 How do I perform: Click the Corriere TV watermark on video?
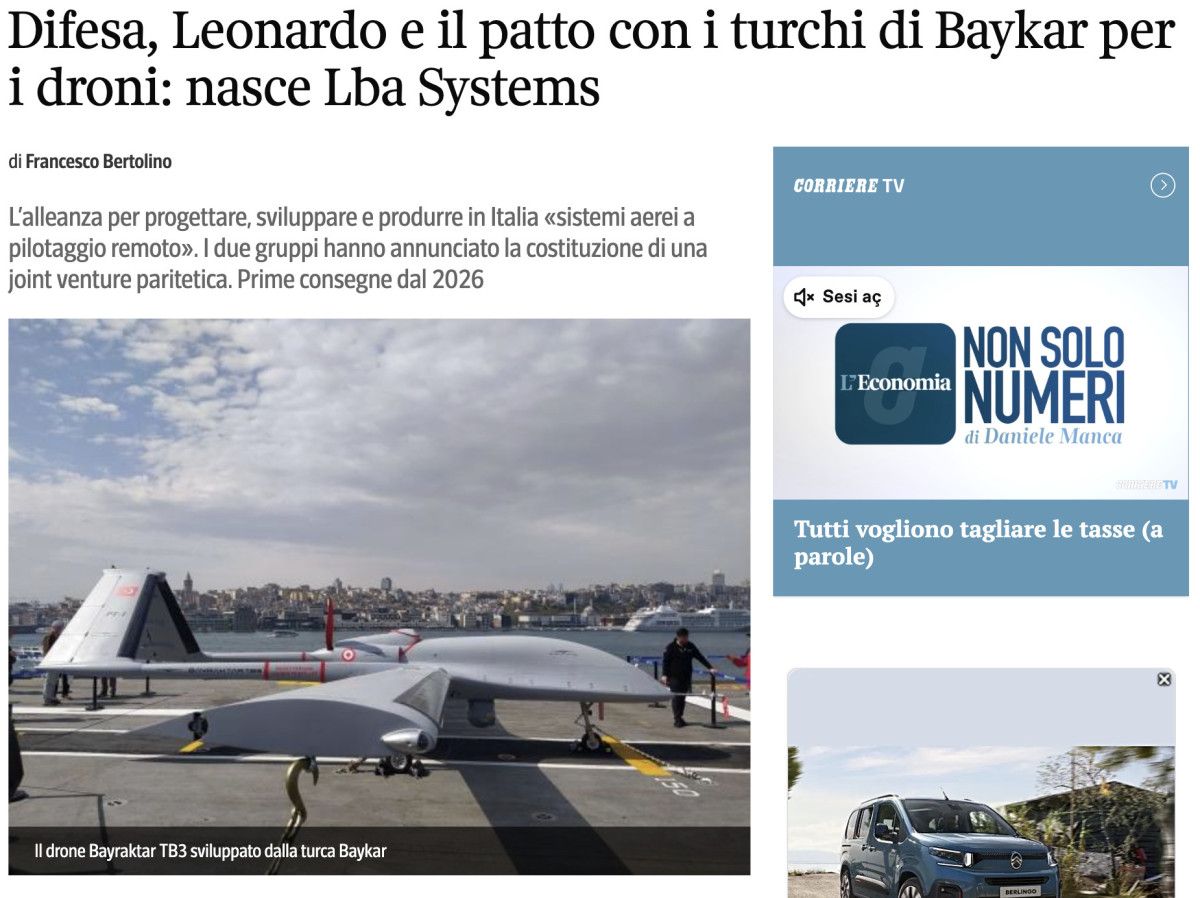coord(1146,485)
